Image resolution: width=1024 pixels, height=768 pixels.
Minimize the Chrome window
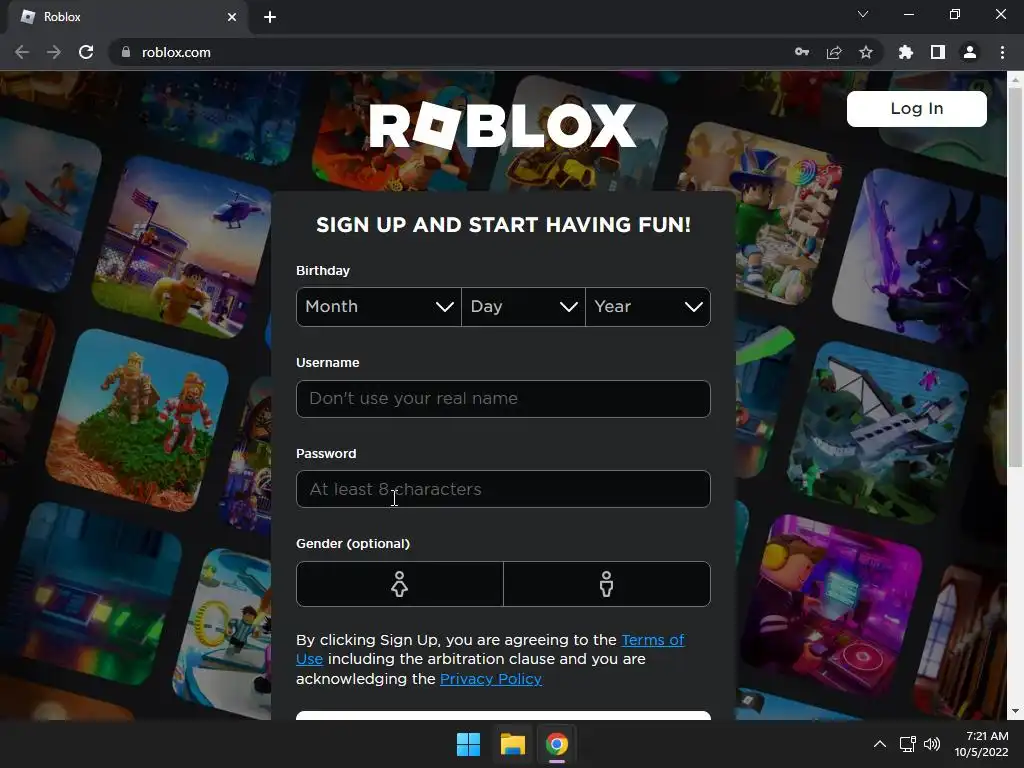pyautogui.click(x=908, y=14)
